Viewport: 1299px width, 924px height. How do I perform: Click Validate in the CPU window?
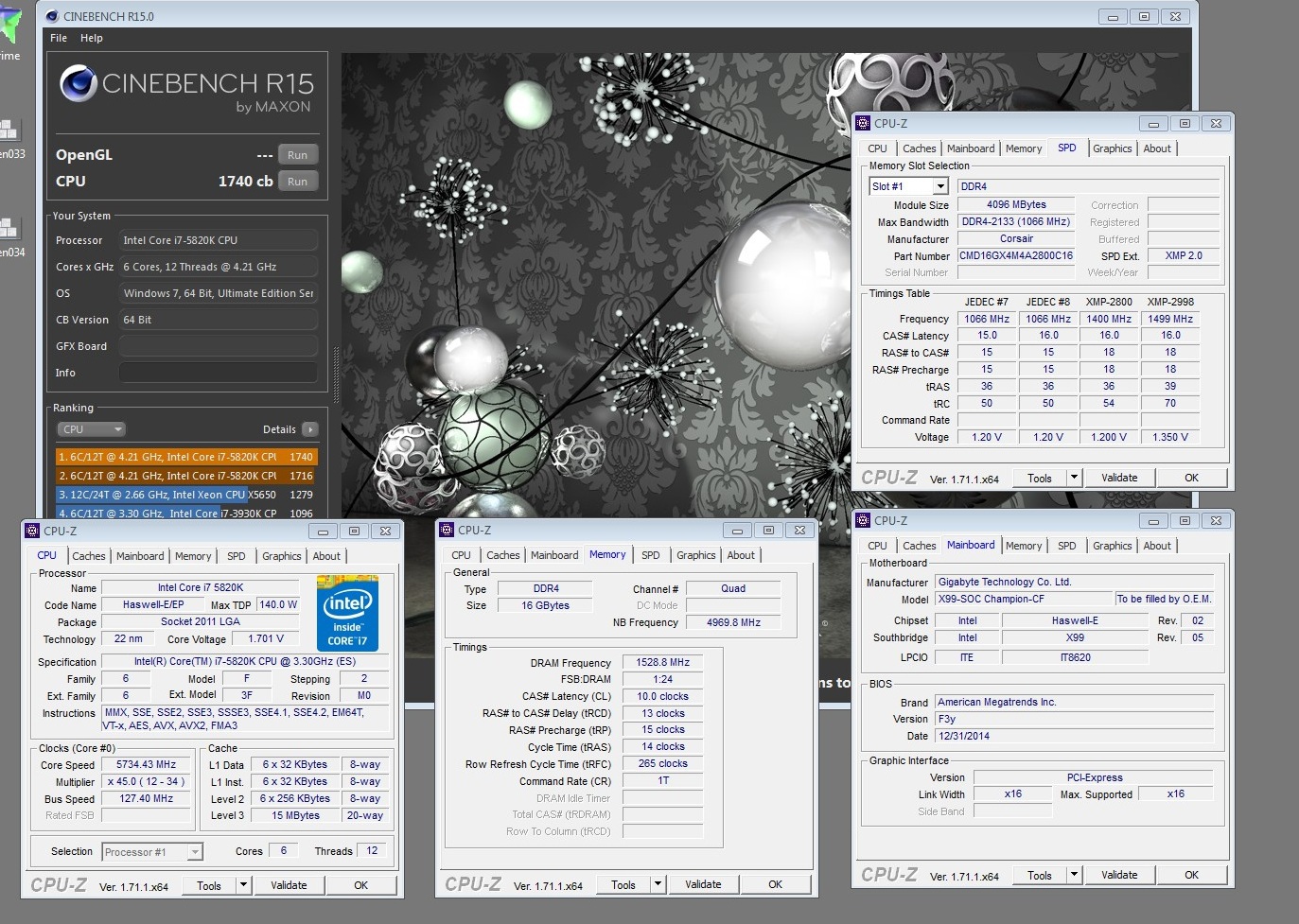pyautogui.click(x=289, y=885)
